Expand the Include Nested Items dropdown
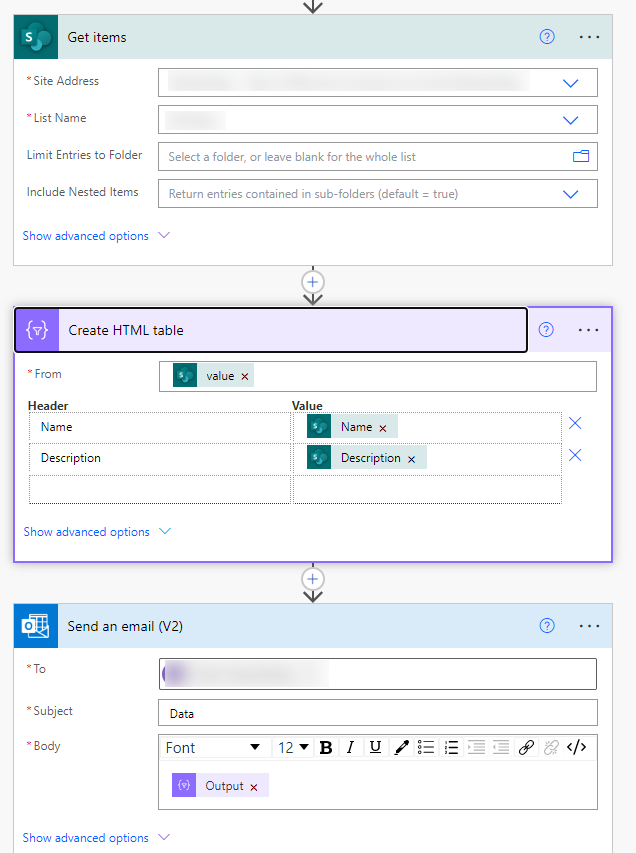Image resolution: width=636 pixels, height=853 pixels. tap(570, 194)
